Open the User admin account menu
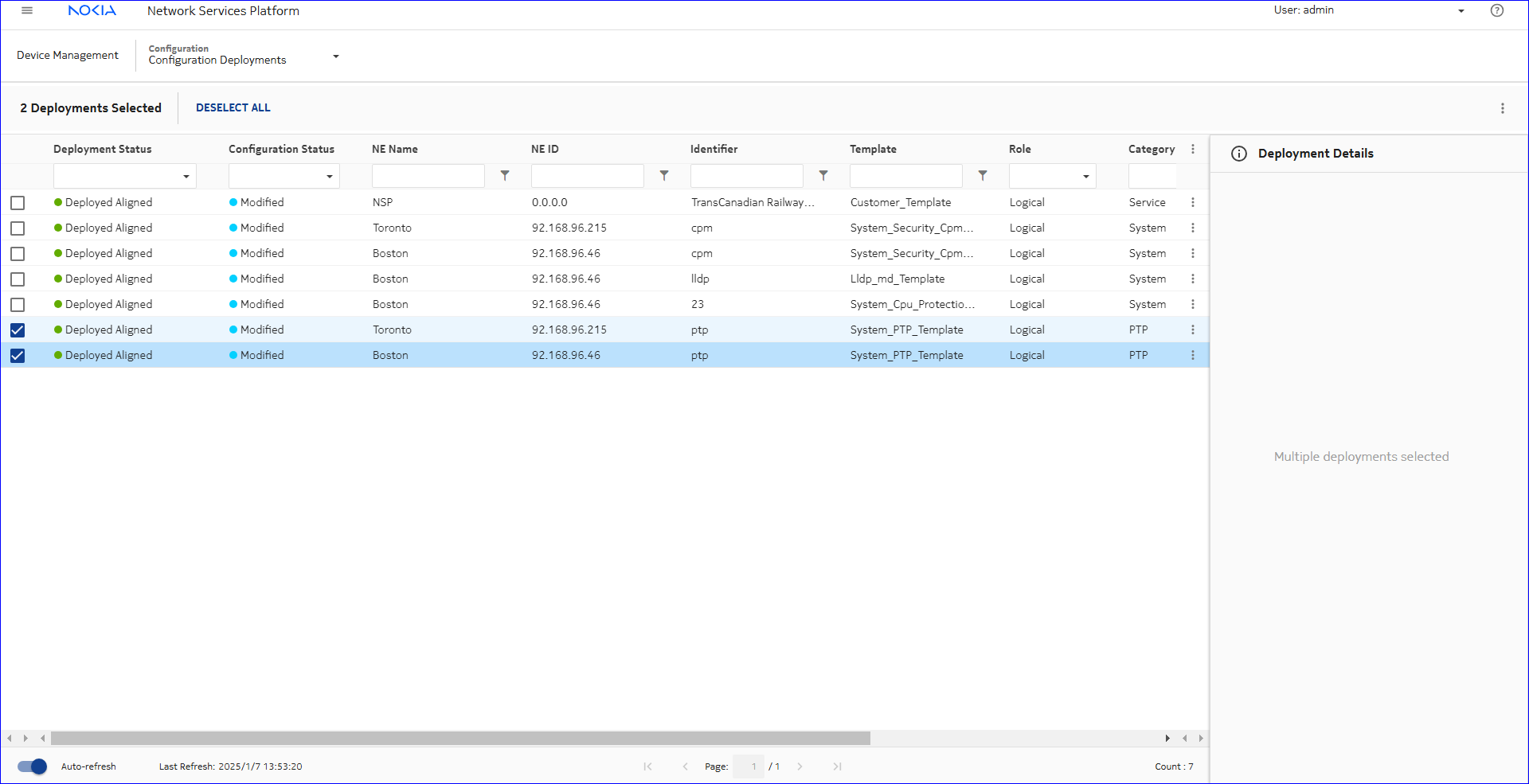1529x784 pixels. [1461, 11]
